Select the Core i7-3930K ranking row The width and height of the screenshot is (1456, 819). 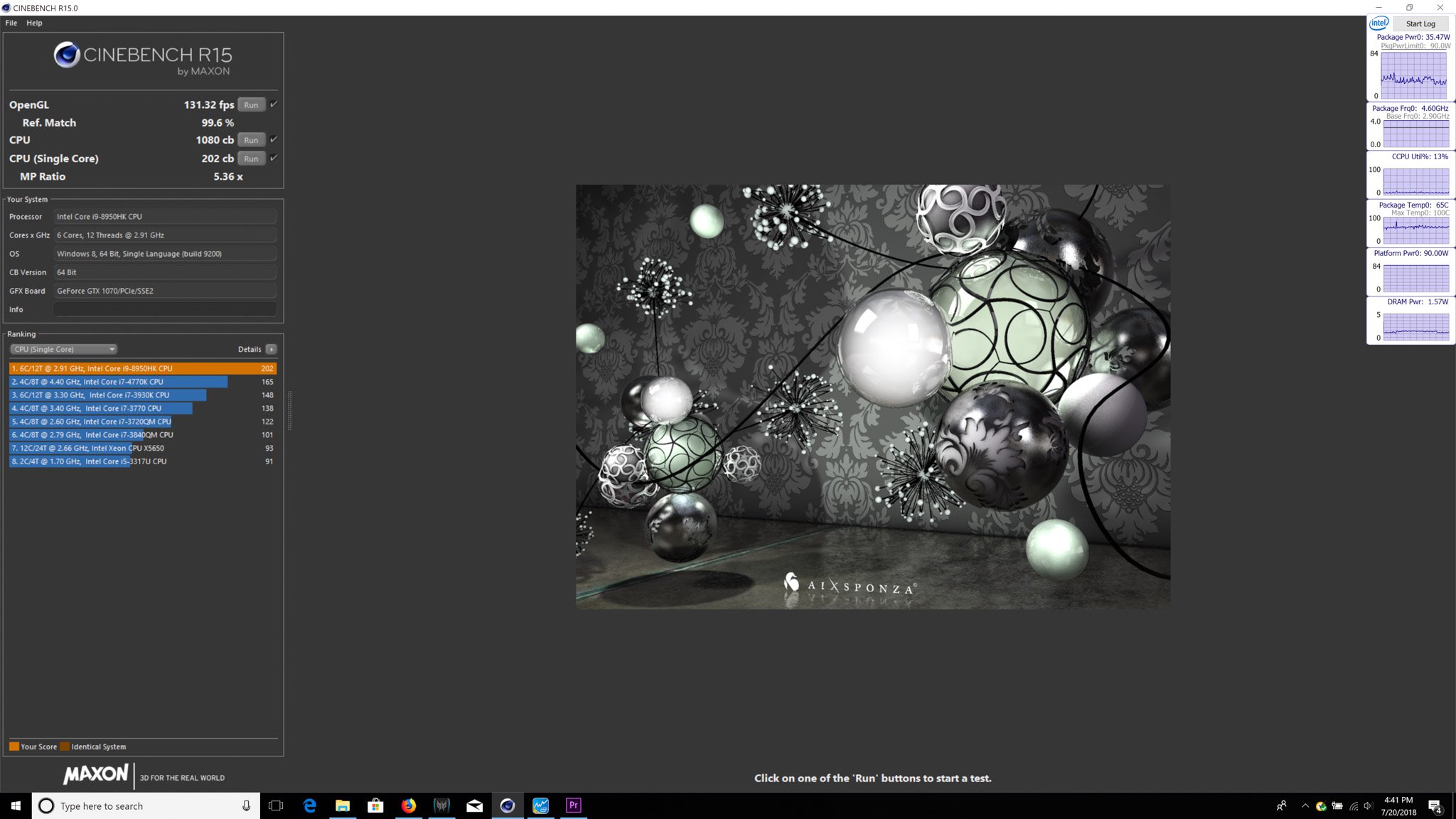(x=143, y=395)
